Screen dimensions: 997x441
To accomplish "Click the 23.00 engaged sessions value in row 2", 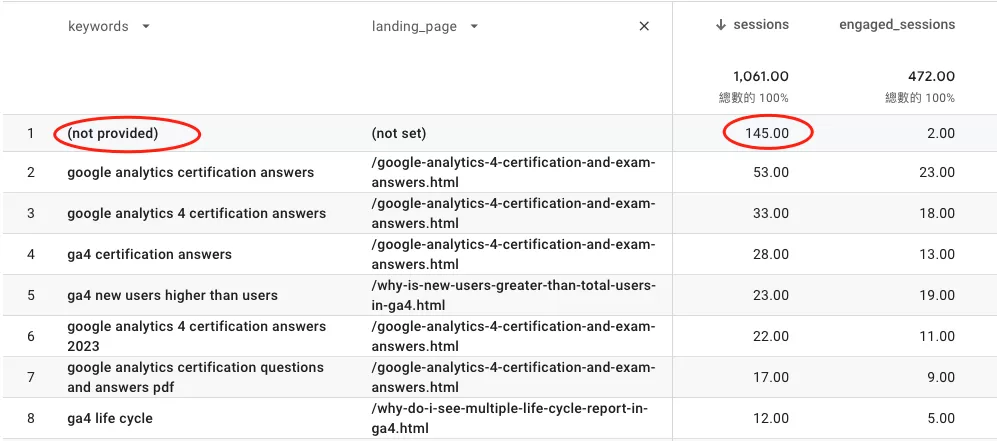I will tap(937, 172).
